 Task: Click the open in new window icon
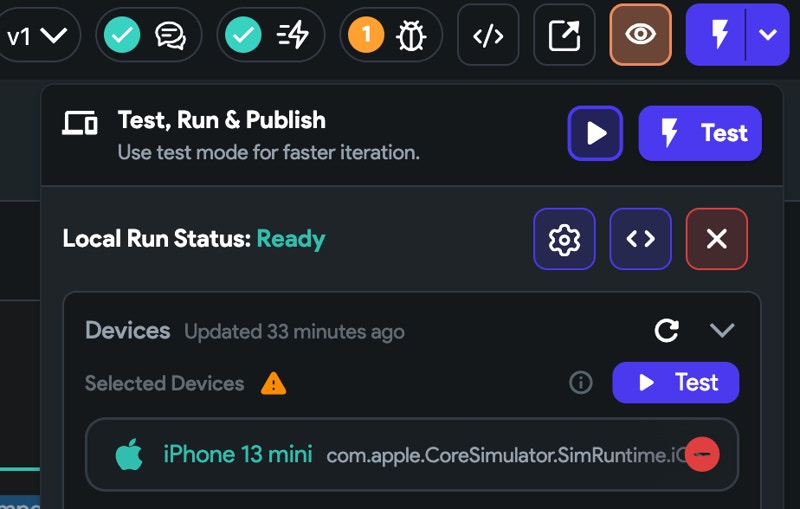click(x=564, y=35)
